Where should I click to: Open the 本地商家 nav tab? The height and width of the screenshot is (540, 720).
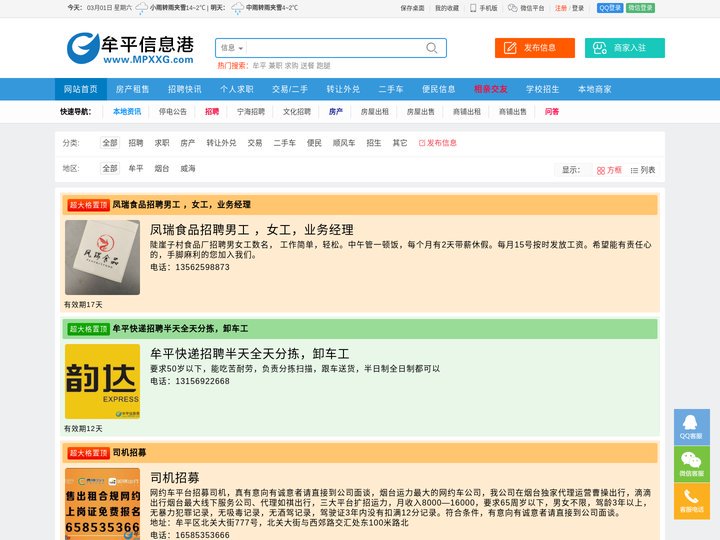point(595,89)
